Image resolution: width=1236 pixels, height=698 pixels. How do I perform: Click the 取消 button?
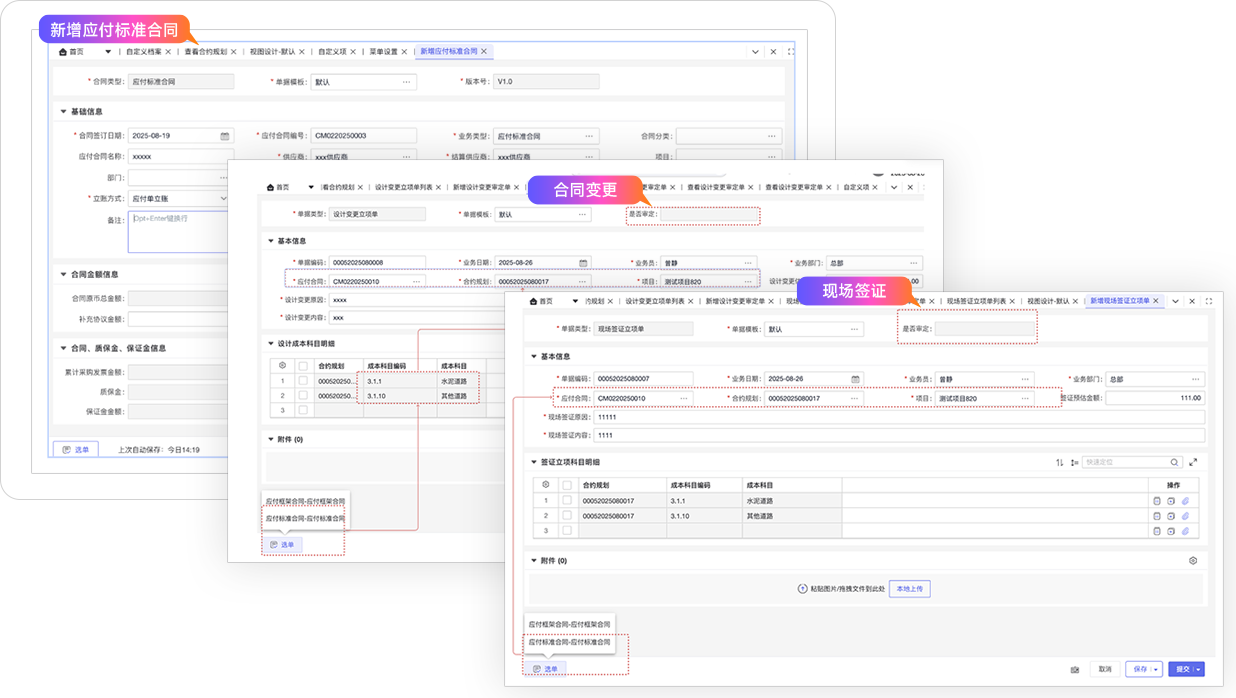click(x=1104, y=669)
